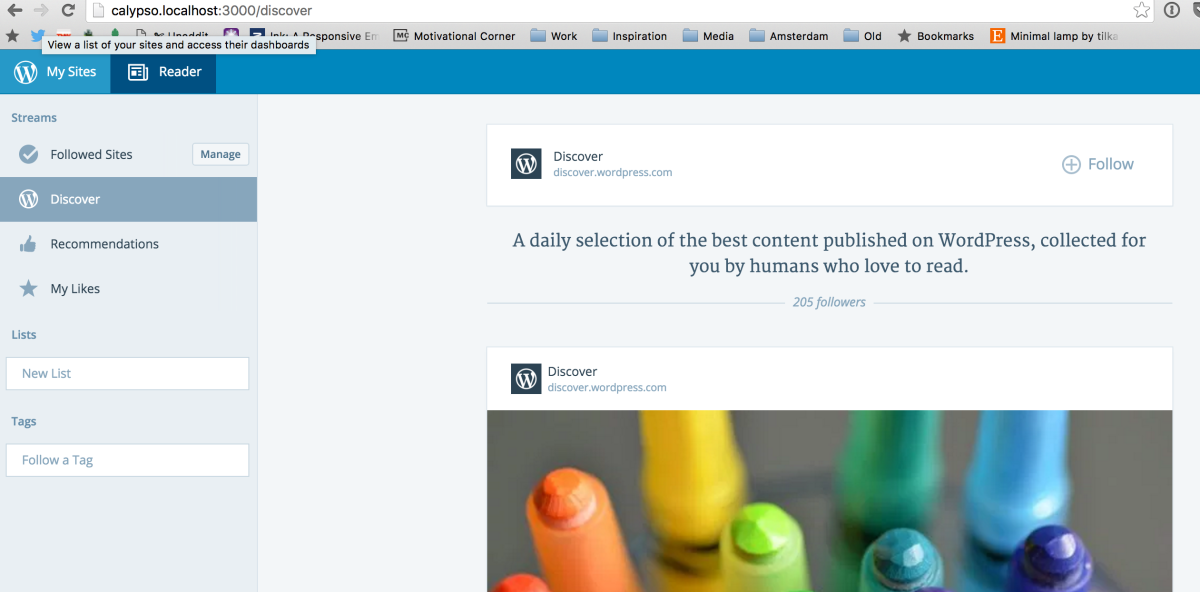The height and width of the screenshot is (592, 1200).
Task: Click the 1Password extension icon
Action: [x=1171, y=11]
